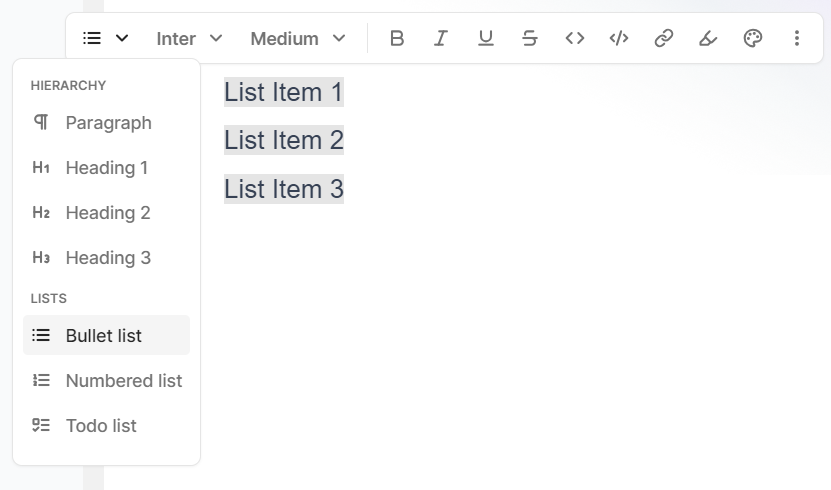Click the List Item 2 text
Screen dimensions: 831x490
click(x=284, y=141)
